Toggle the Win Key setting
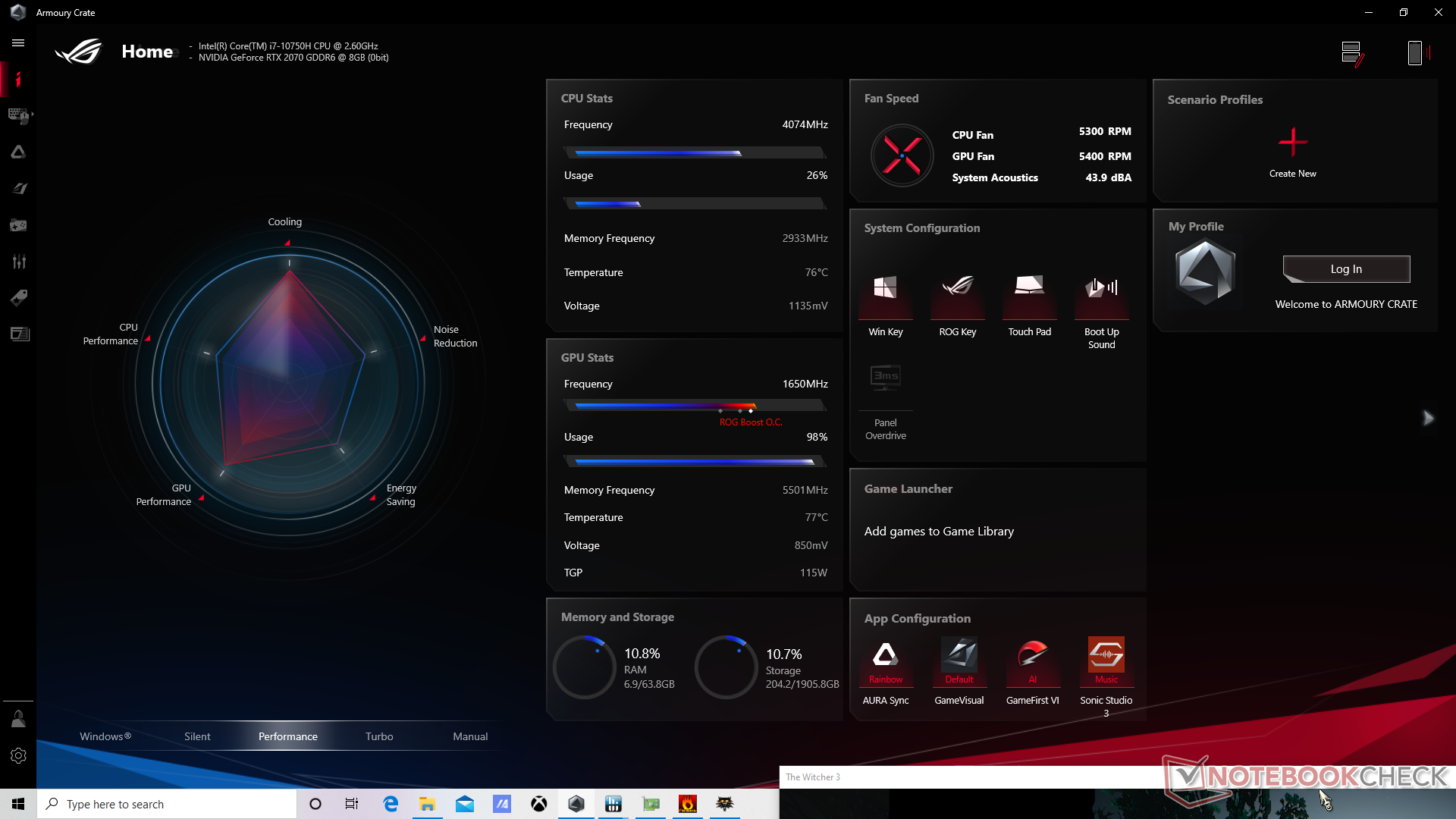 pos(885,306)
